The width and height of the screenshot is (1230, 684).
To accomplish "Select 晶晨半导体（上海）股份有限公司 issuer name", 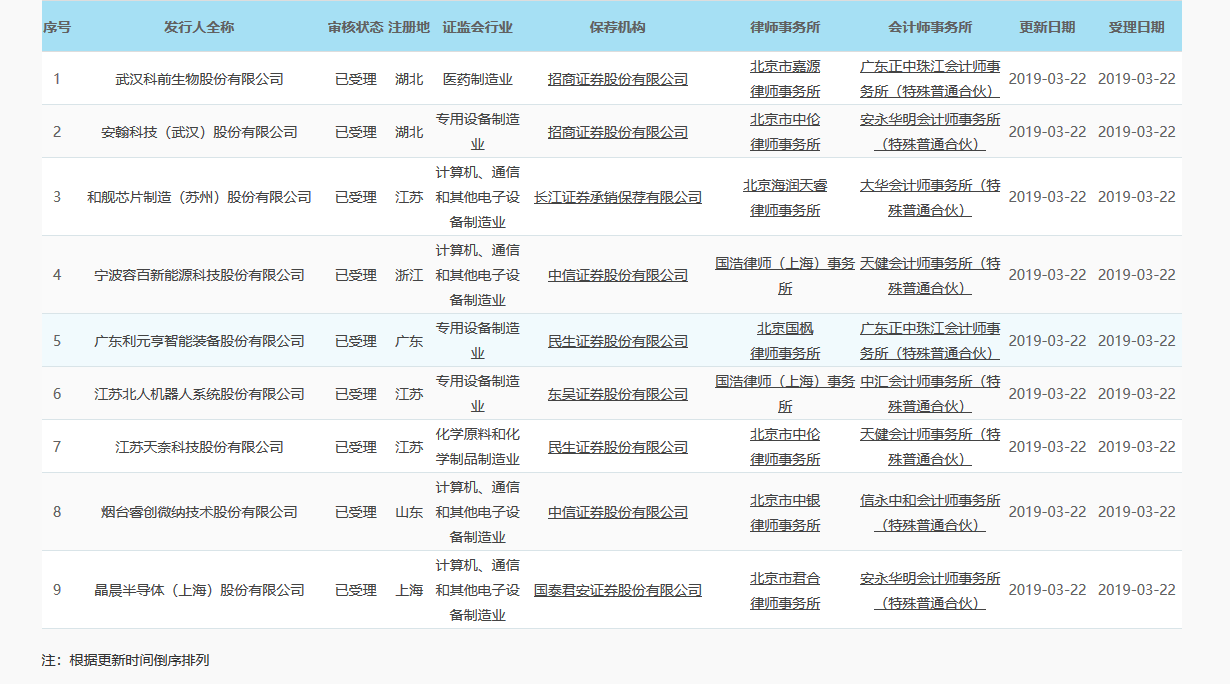I will click(x=199, y=590).
